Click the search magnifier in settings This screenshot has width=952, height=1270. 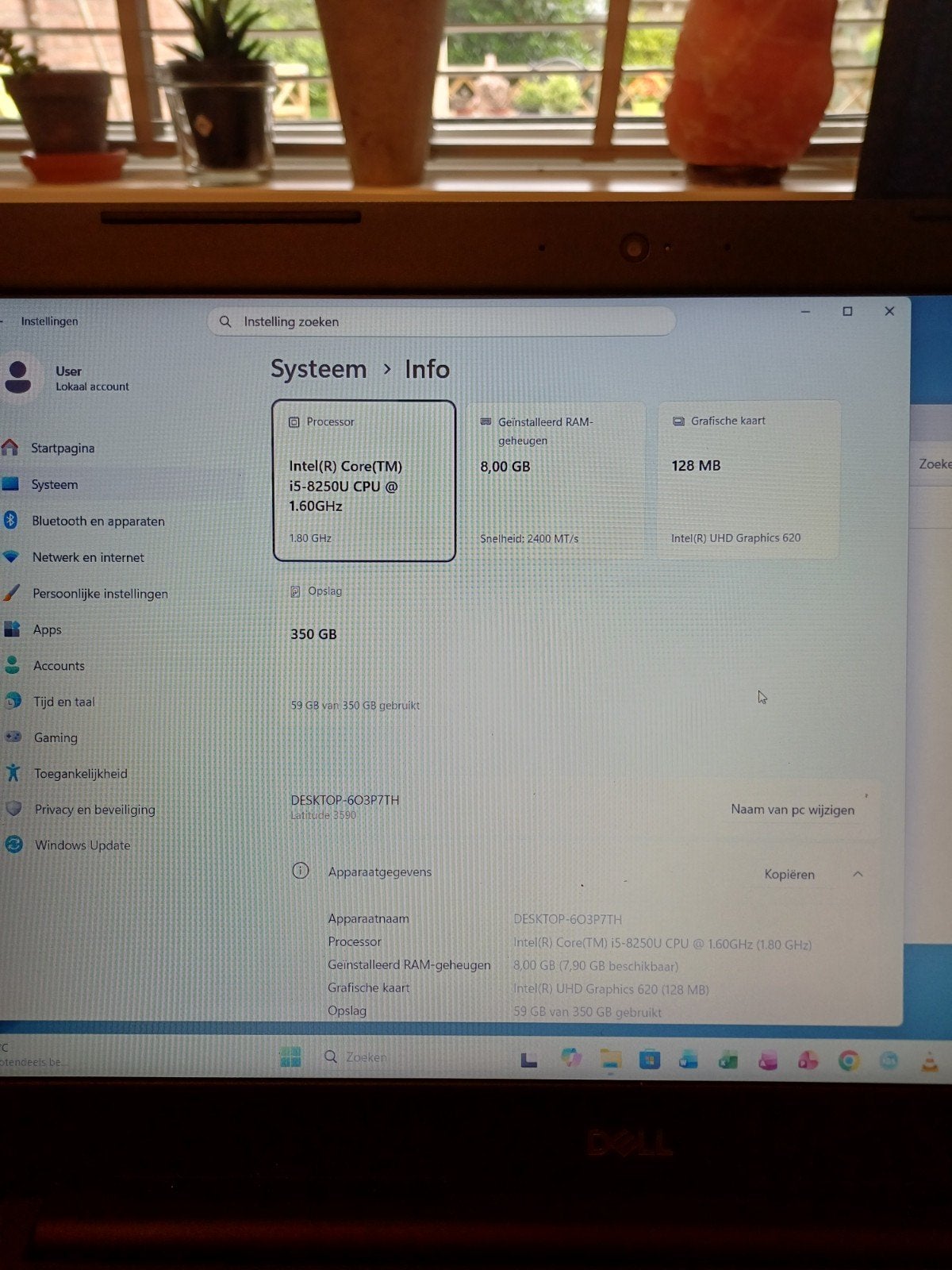click(x=225, y=321)
